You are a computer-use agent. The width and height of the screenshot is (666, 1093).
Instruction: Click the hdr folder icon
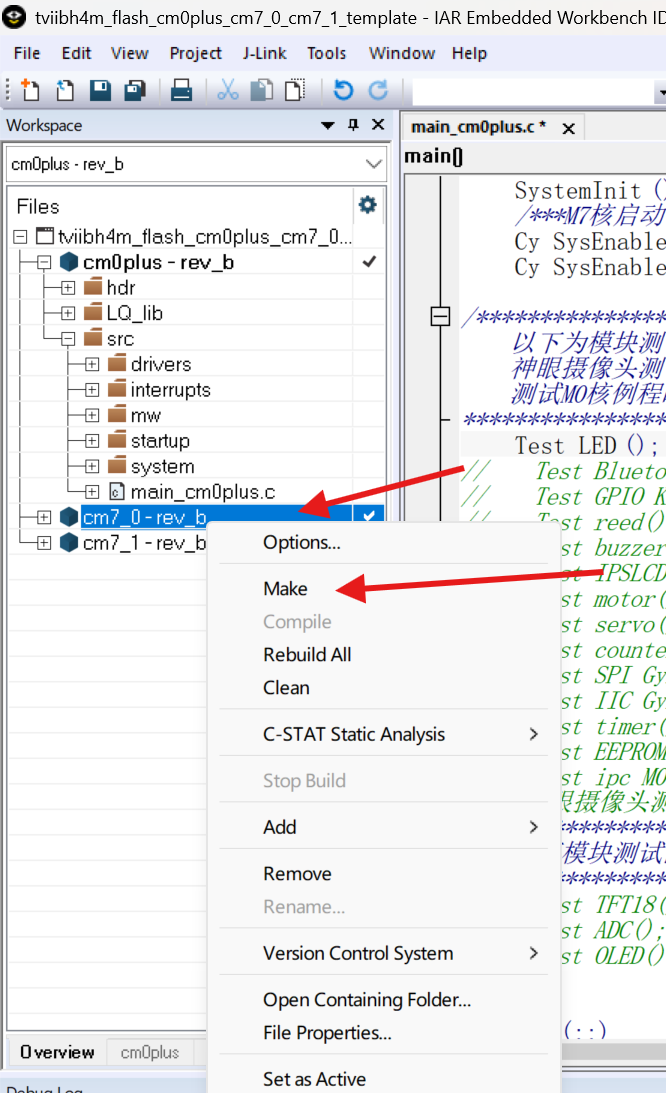(x=93, y=286)
